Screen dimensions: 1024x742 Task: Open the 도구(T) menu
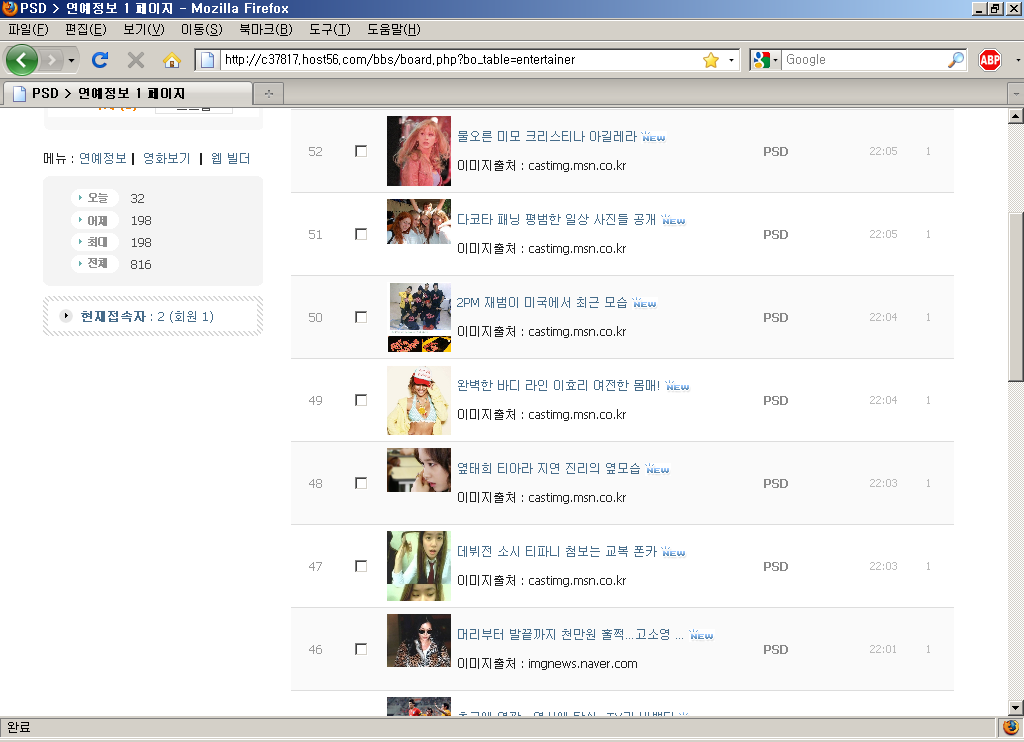[x=329, y=29]
